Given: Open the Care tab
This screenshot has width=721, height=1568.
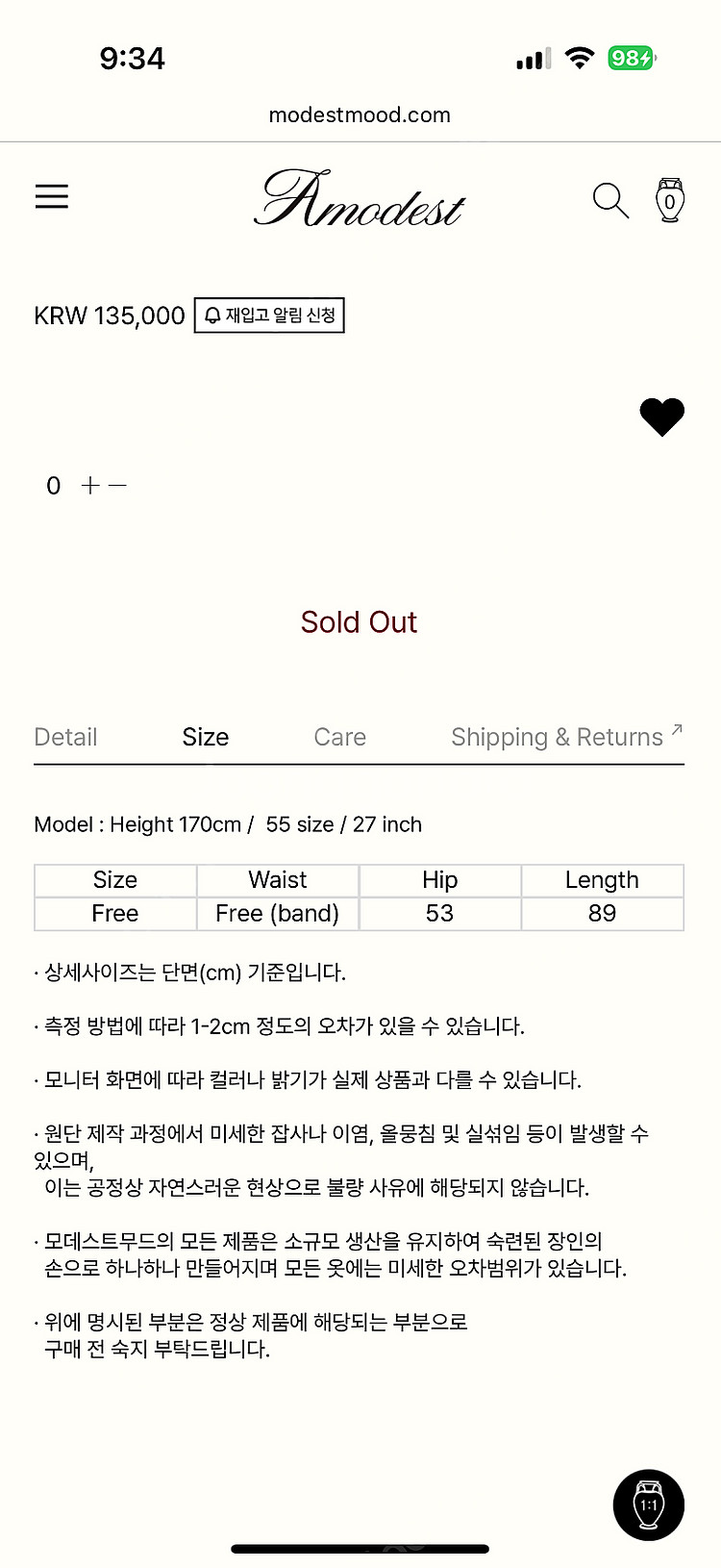Looking at the screenshot, I should [x=339, y=737].
